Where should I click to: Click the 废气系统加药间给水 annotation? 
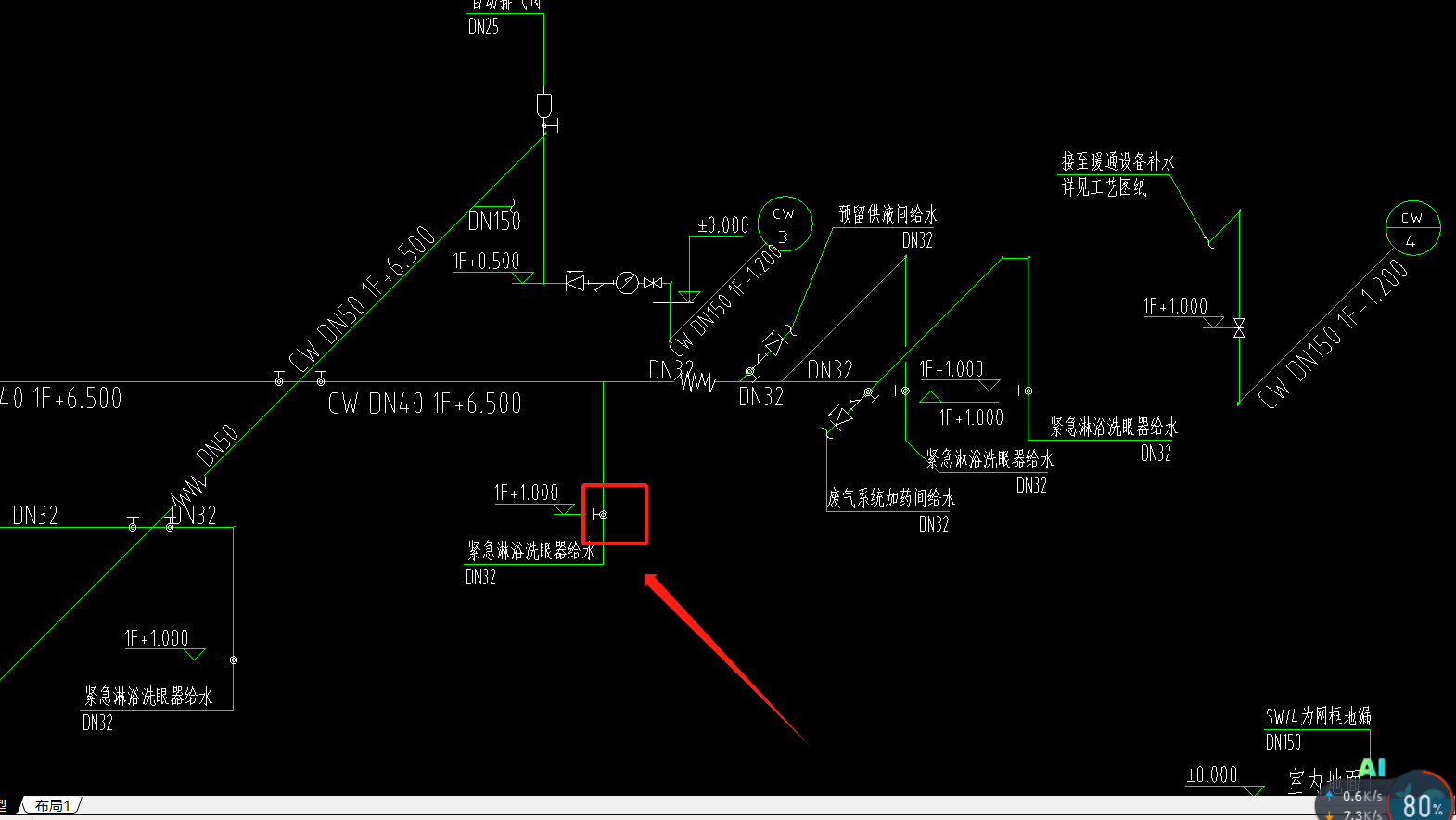tap(891, 498)
